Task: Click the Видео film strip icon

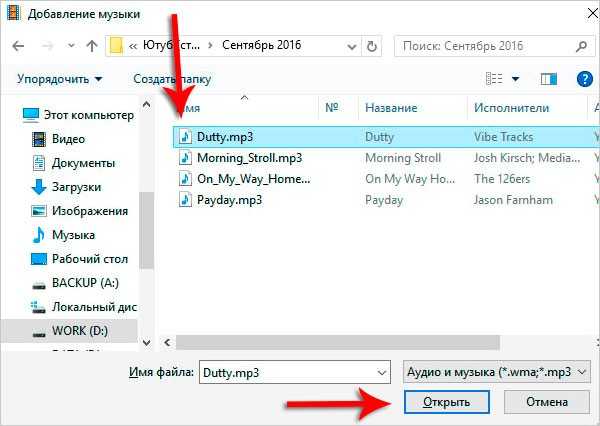Action: coord(39,139)
